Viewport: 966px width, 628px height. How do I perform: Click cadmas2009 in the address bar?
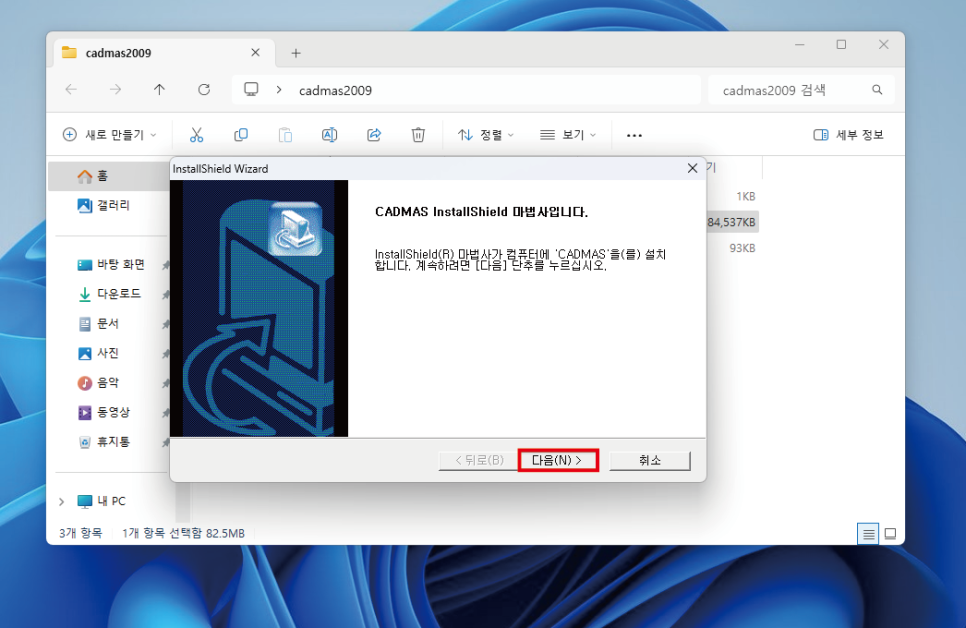[x=335, y=91]
